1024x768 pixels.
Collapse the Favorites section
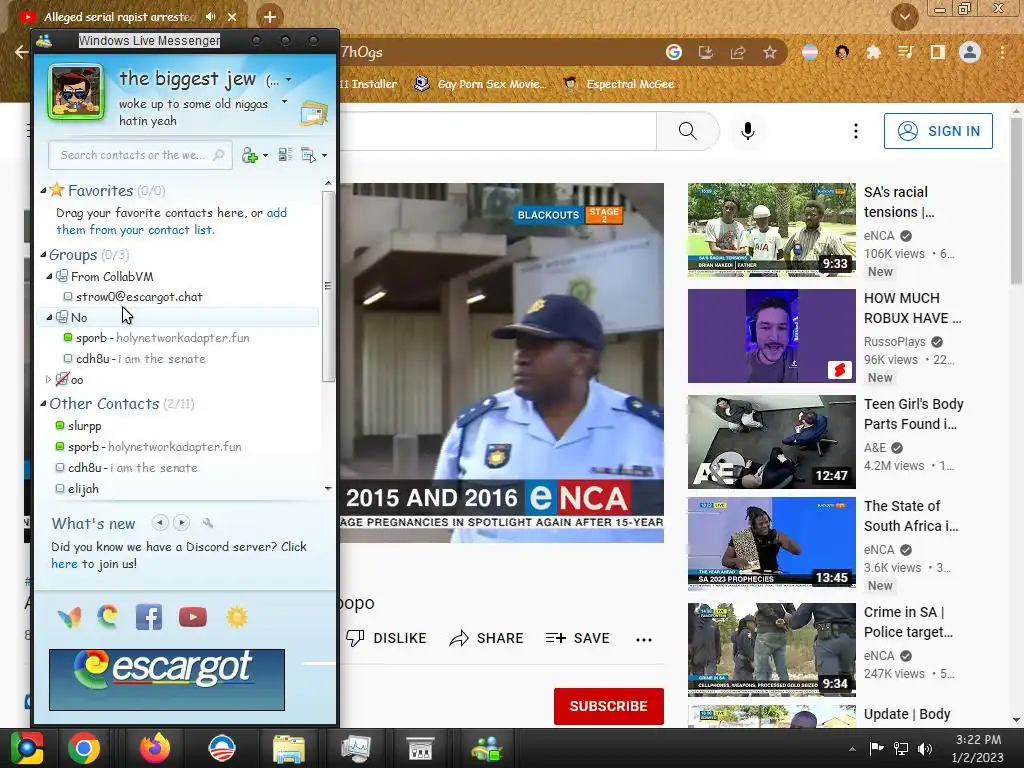coord(43,191)
